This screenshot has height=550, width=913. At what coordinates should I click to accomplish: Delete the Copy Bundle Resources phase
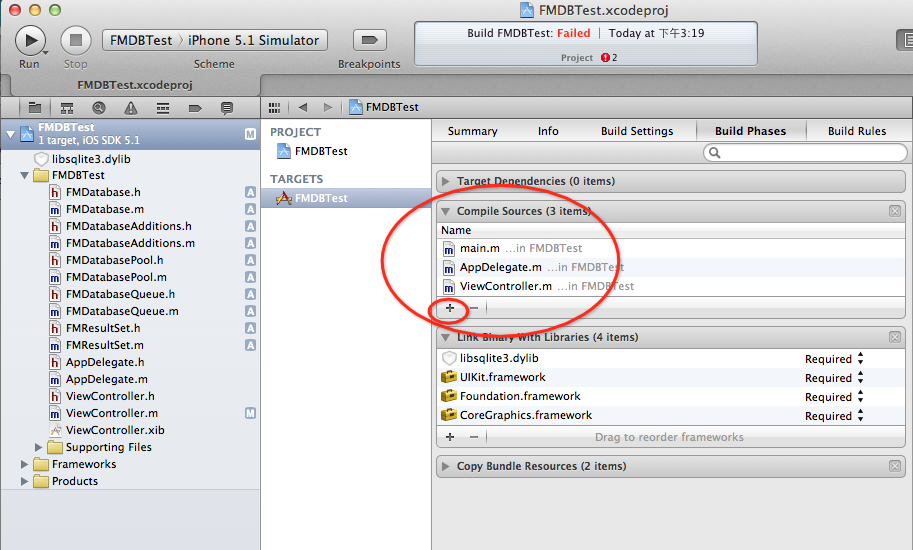coord(895,466)
